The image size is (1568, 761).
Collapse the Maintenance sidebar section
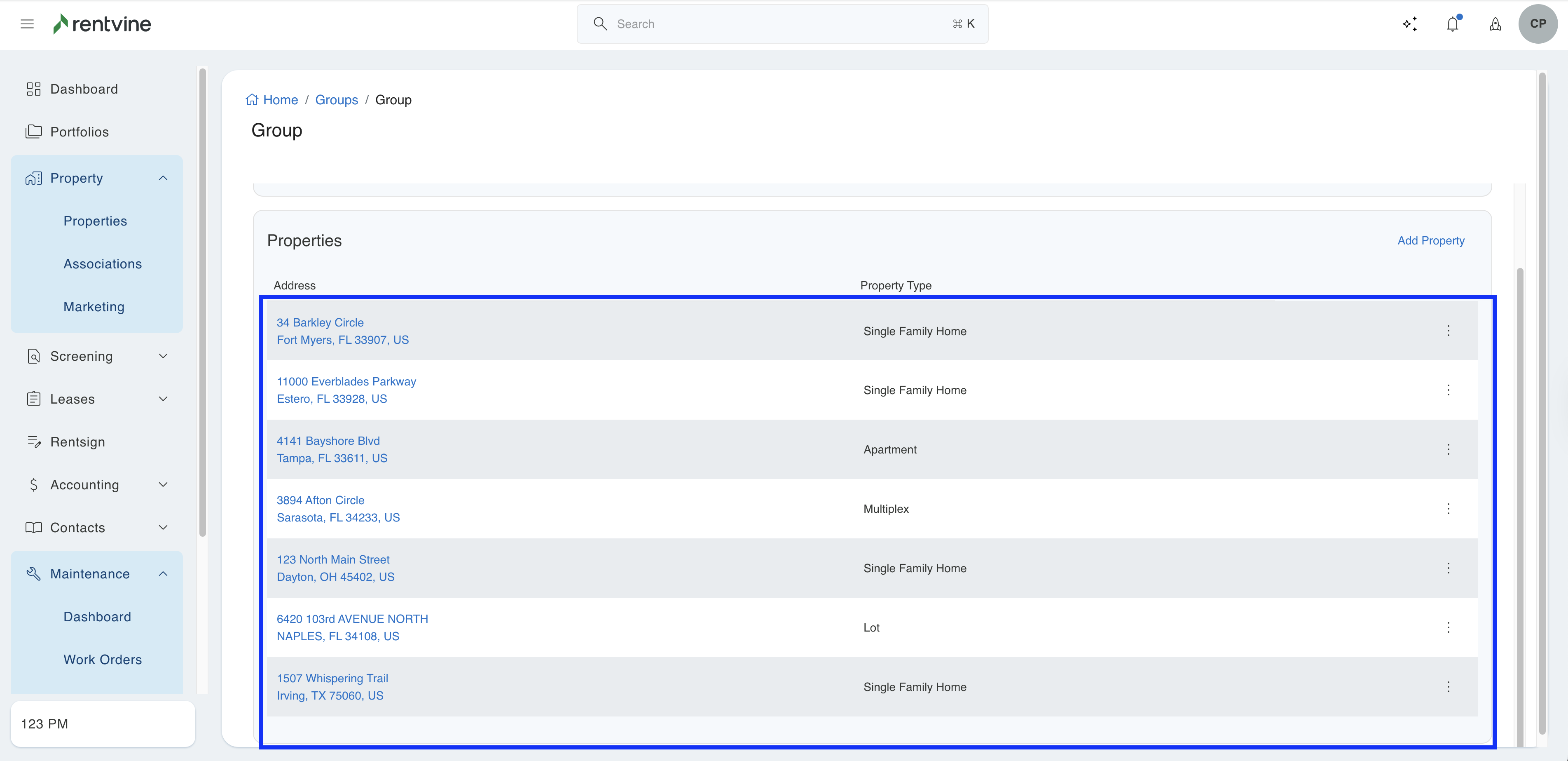(163, 574)
